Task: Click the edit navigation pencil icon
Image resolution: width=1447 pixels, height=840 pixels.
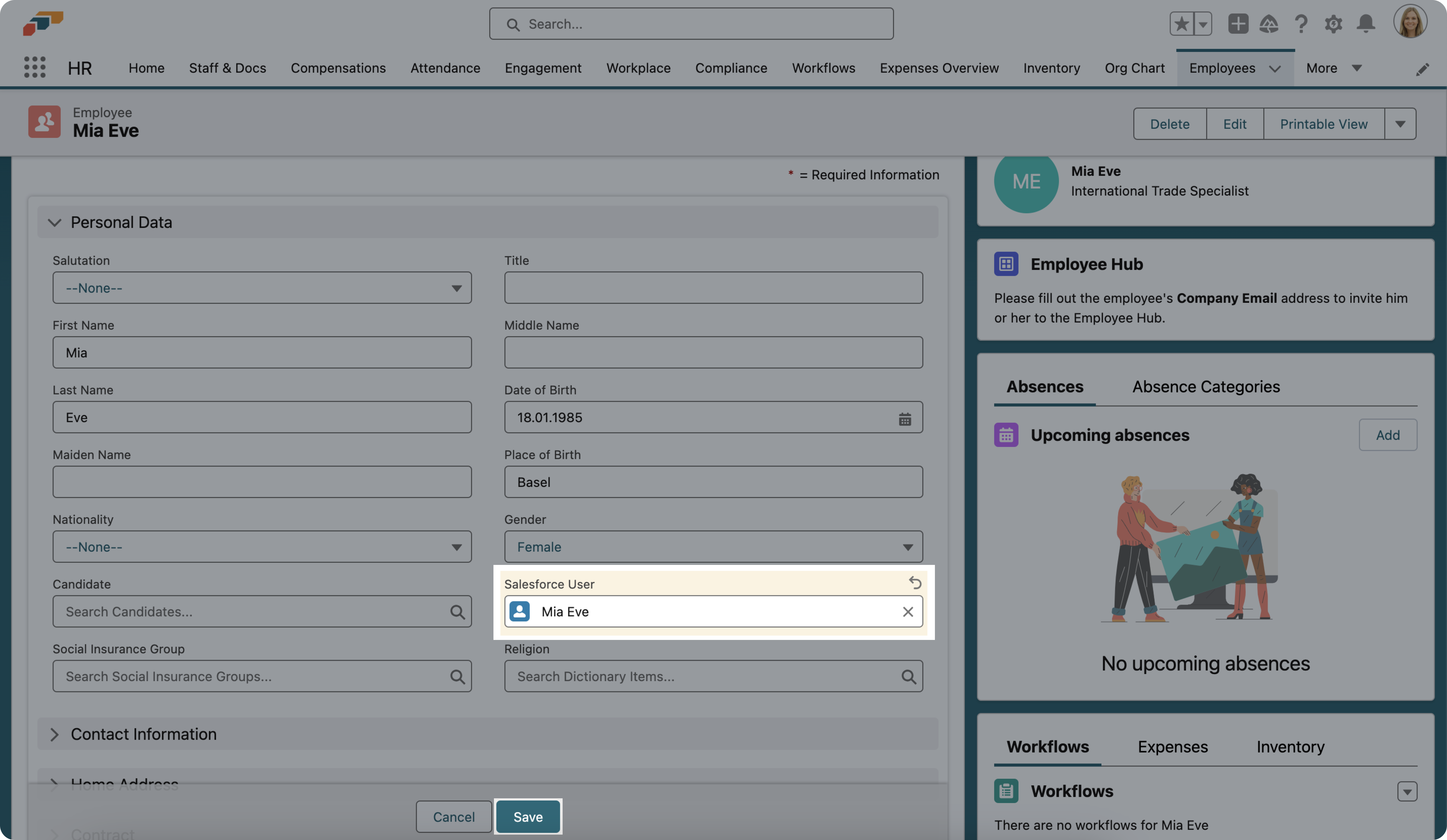Action: click(1422, 69)
